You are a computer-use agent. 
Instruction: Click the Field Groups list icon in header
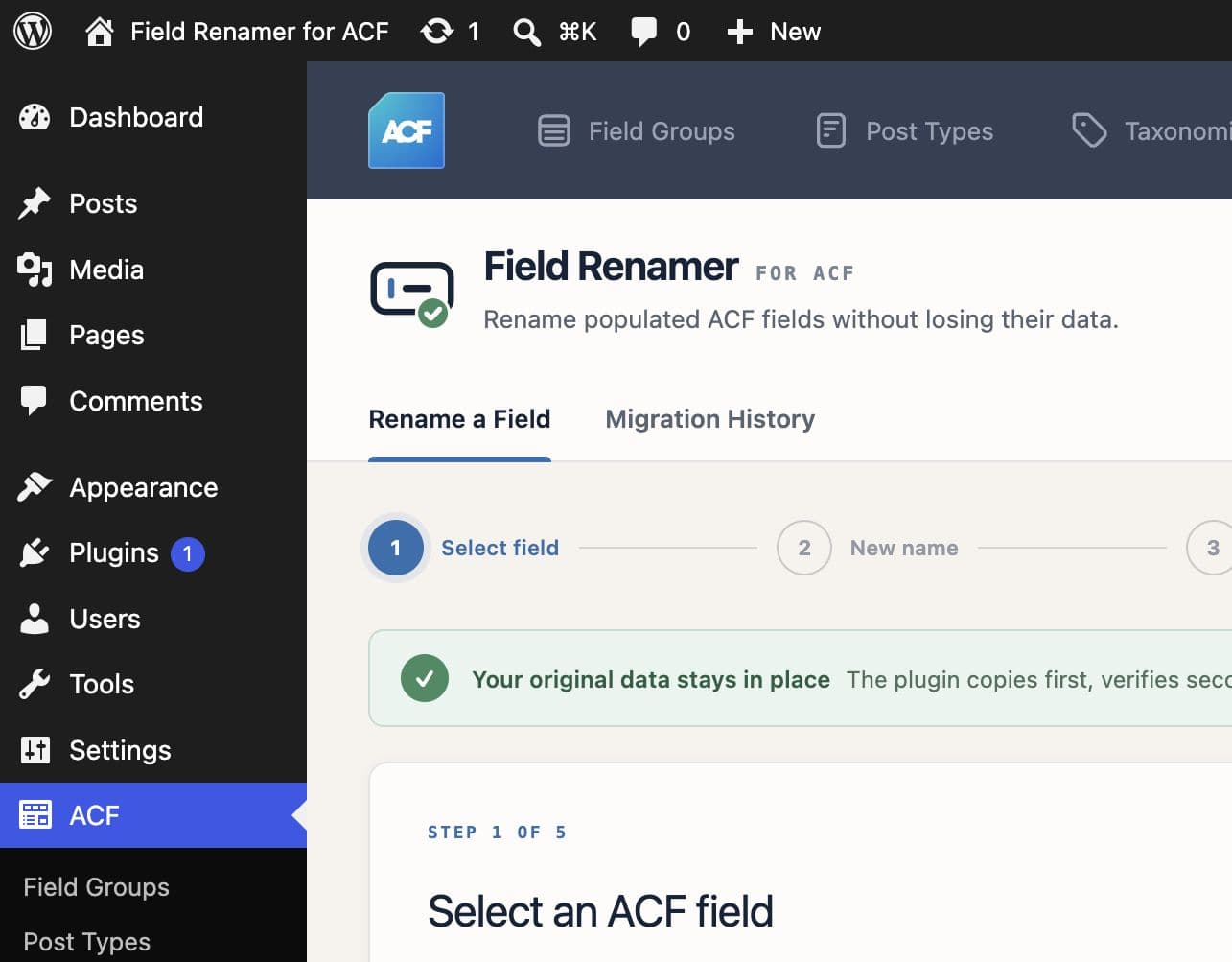coord(554,130)
